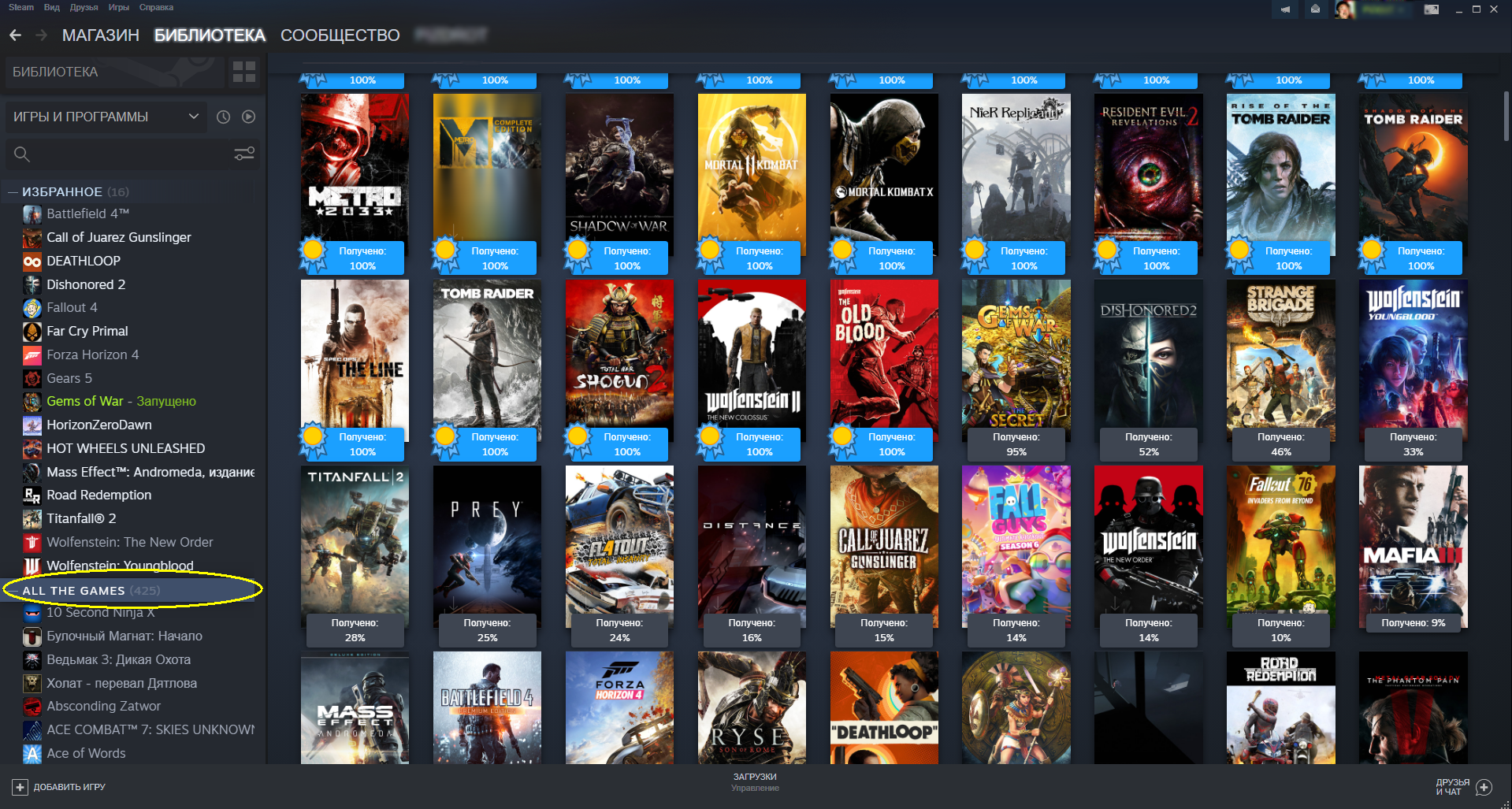Open the ЗАГРУЗКИ downloads manager
The image size is (1512, 809).
click(x=755, y=781)
